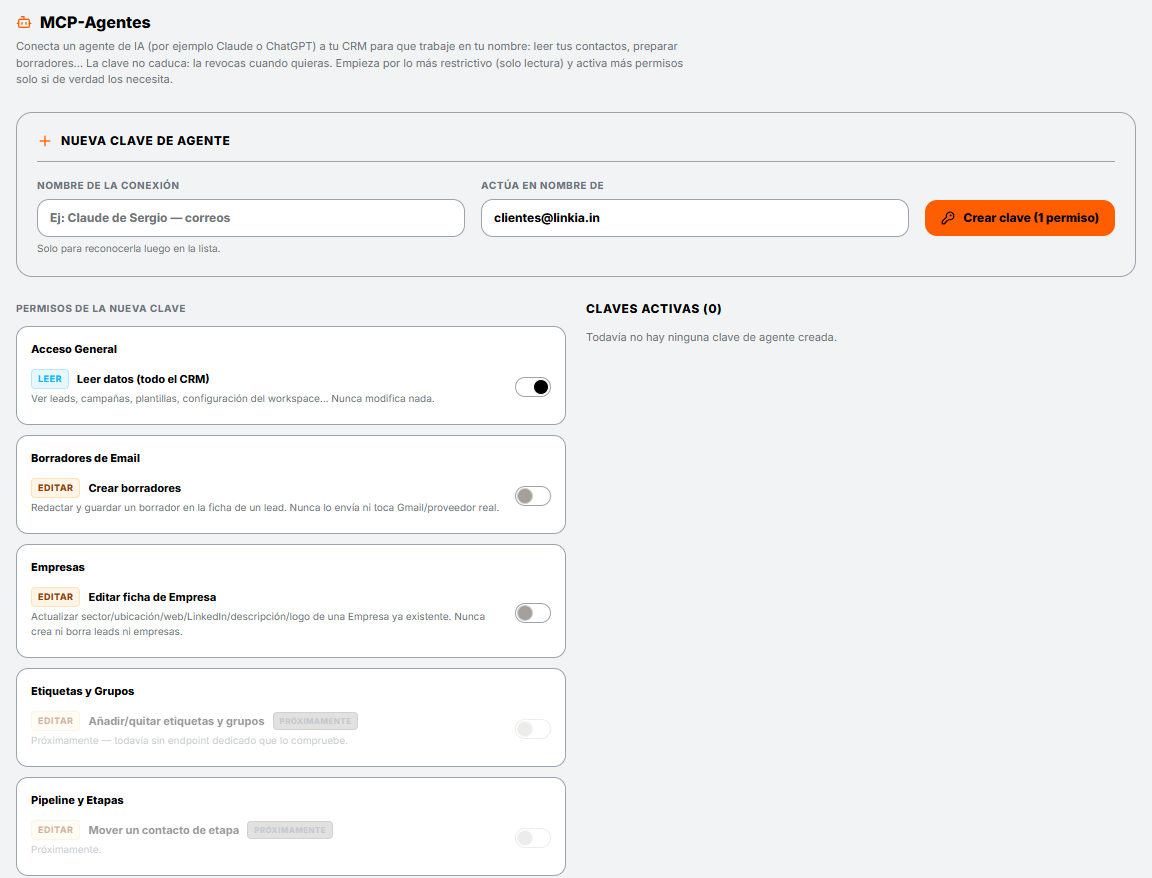
Task: Click the Añadir/quitar etiquetas y grupos label
Action: pos(176,721)
